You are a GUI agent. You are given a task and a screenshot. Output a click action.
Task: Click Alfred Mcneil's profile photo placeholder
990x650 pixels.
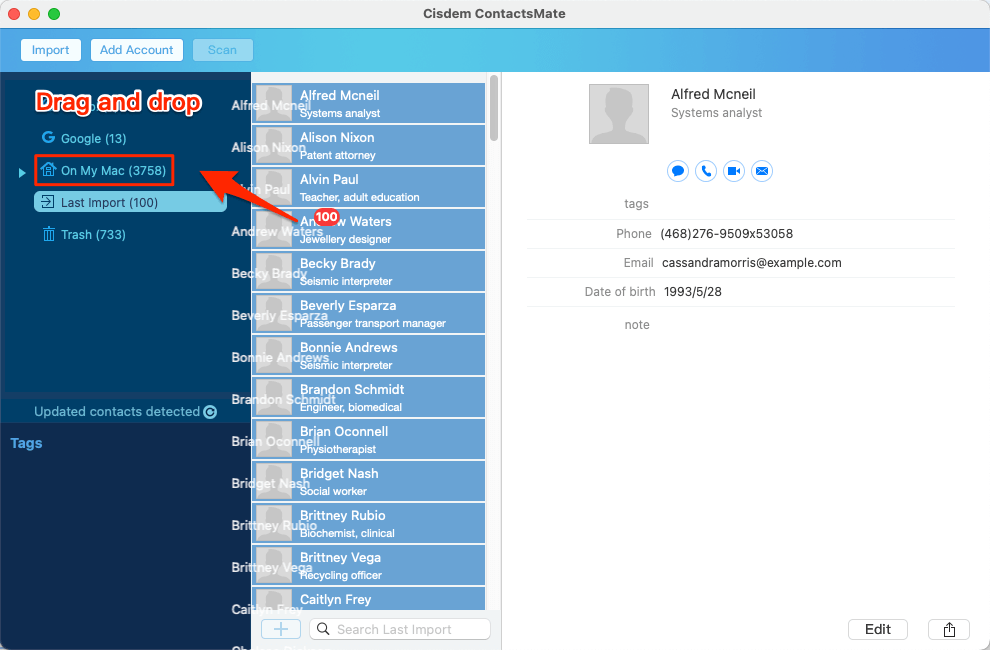pyautogui.click(x=619, y=114)
